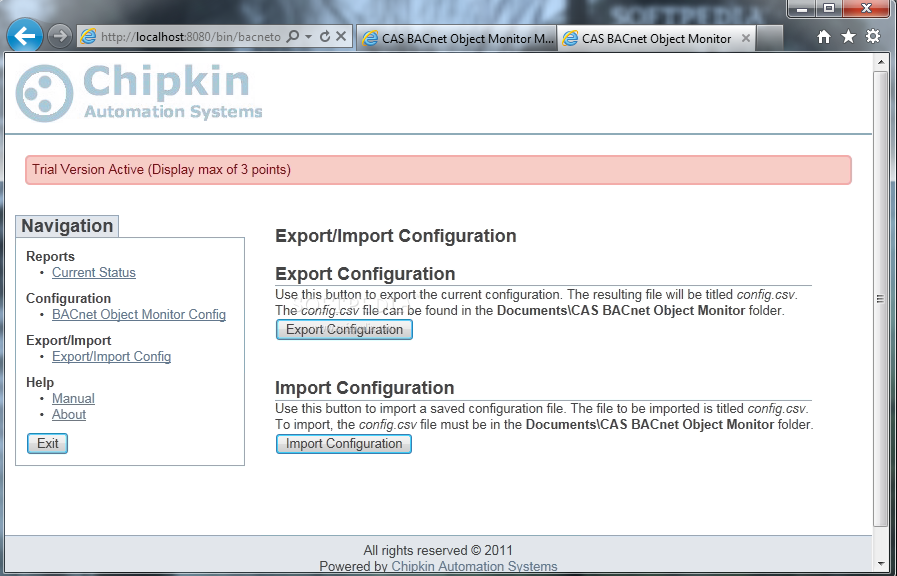The height and width of the screenshot is (576, 897).
Task: Click the scrollbar up arrow
Action: pos(880,61)
